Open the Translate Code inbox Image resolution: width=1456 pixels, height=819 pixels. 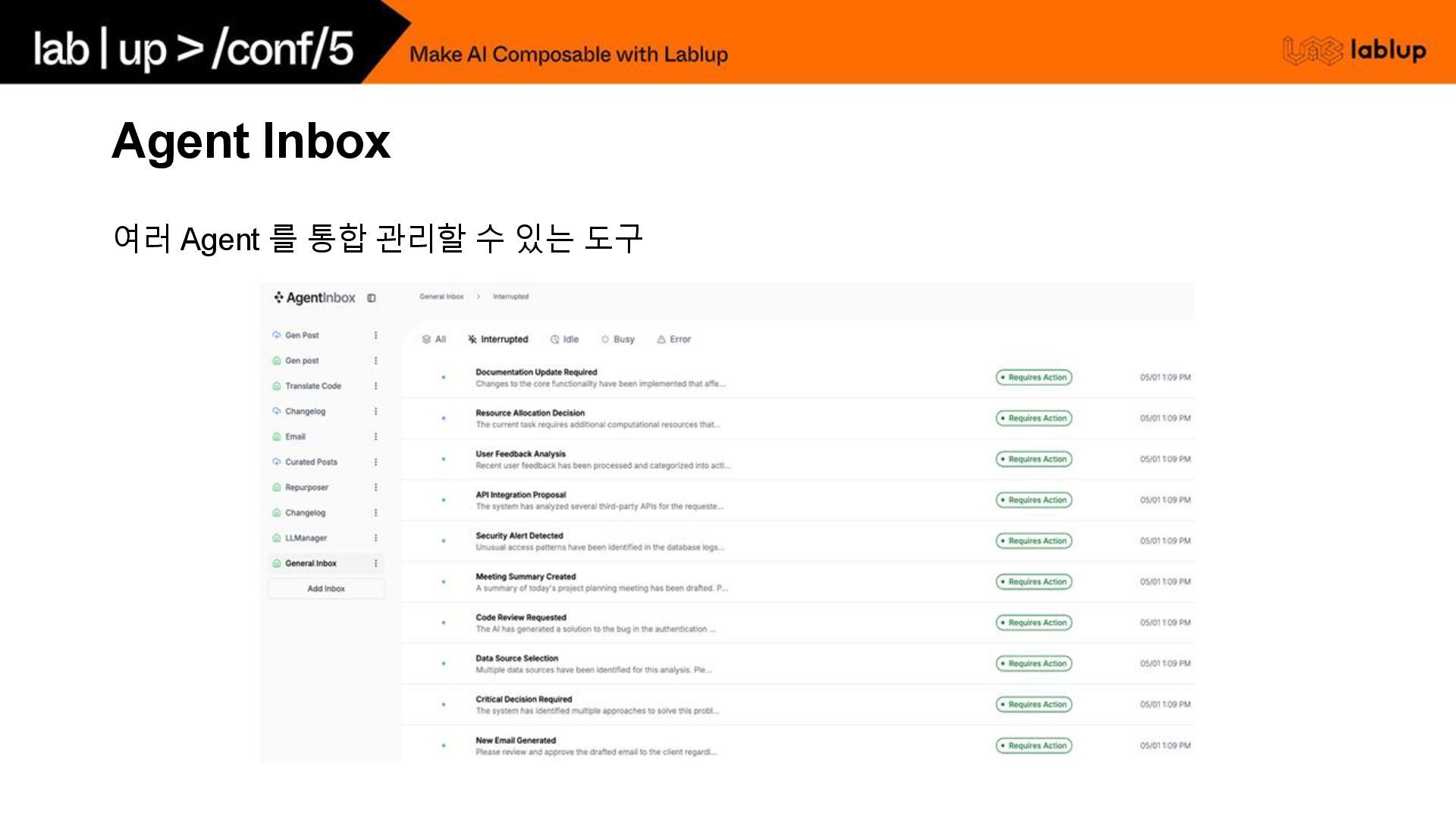click(x=312, y=386)
